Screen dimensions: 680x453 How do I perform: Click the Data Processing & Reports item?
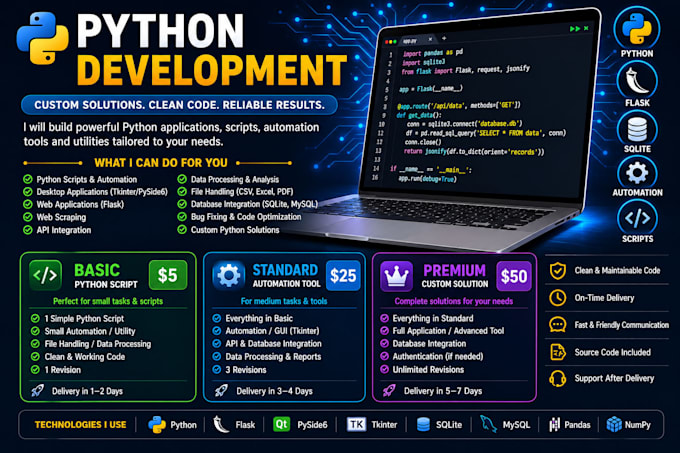[x=273, y=357]
